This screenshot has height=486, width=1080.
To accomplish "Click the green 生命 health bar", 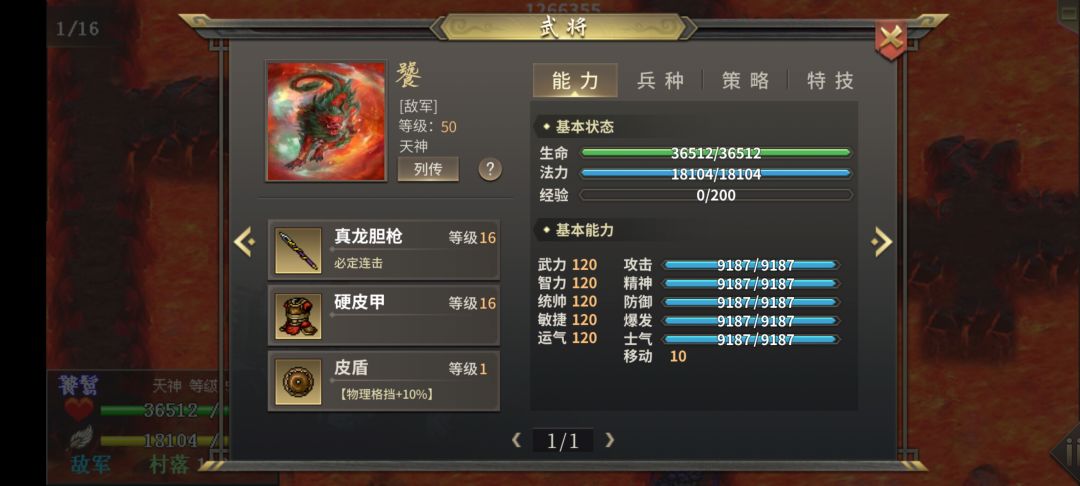I will coord(716,153).
